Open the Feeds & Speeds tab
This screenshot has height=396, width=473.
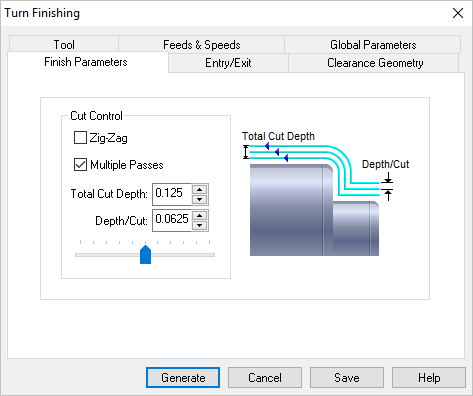point(201,44)
